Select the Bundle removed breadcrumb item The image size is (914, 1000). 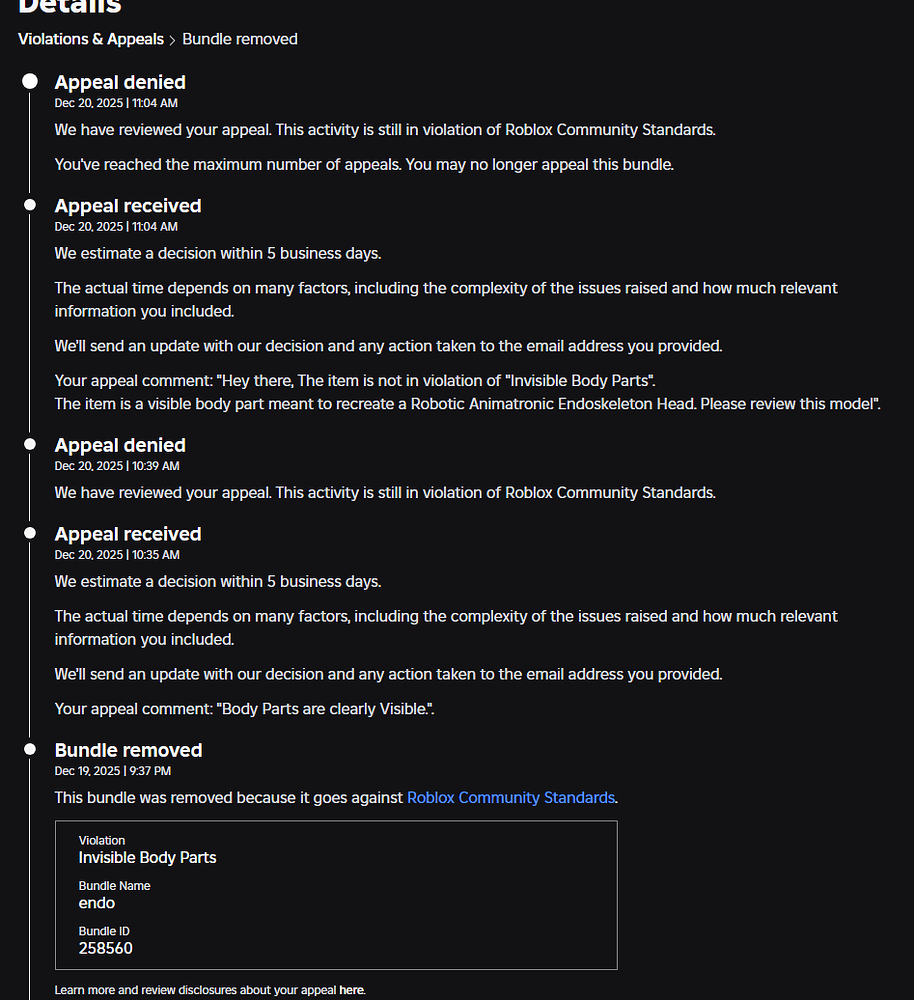239,39
